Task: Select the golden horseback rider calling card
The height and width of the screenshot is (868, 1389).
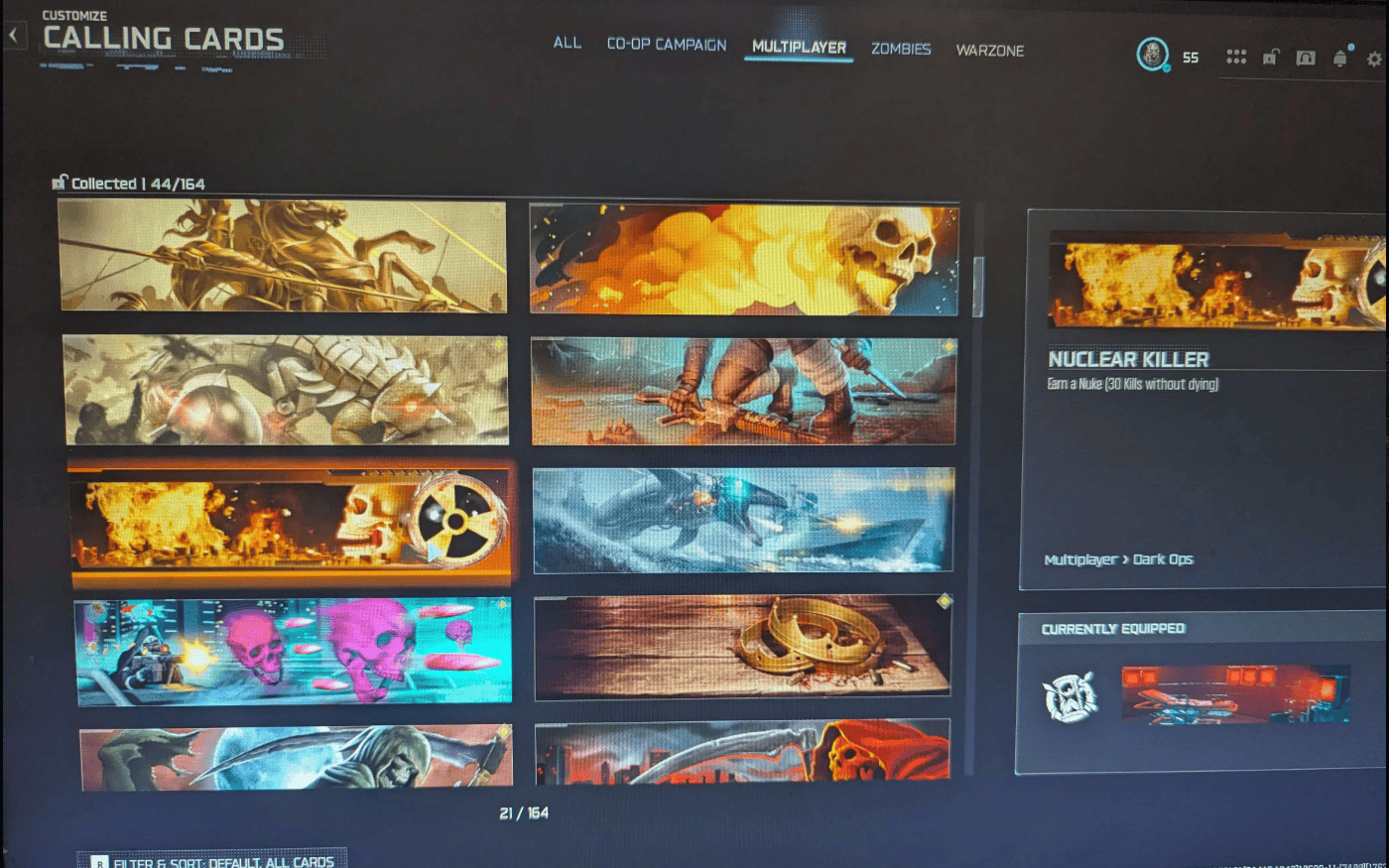Action: 283,256
